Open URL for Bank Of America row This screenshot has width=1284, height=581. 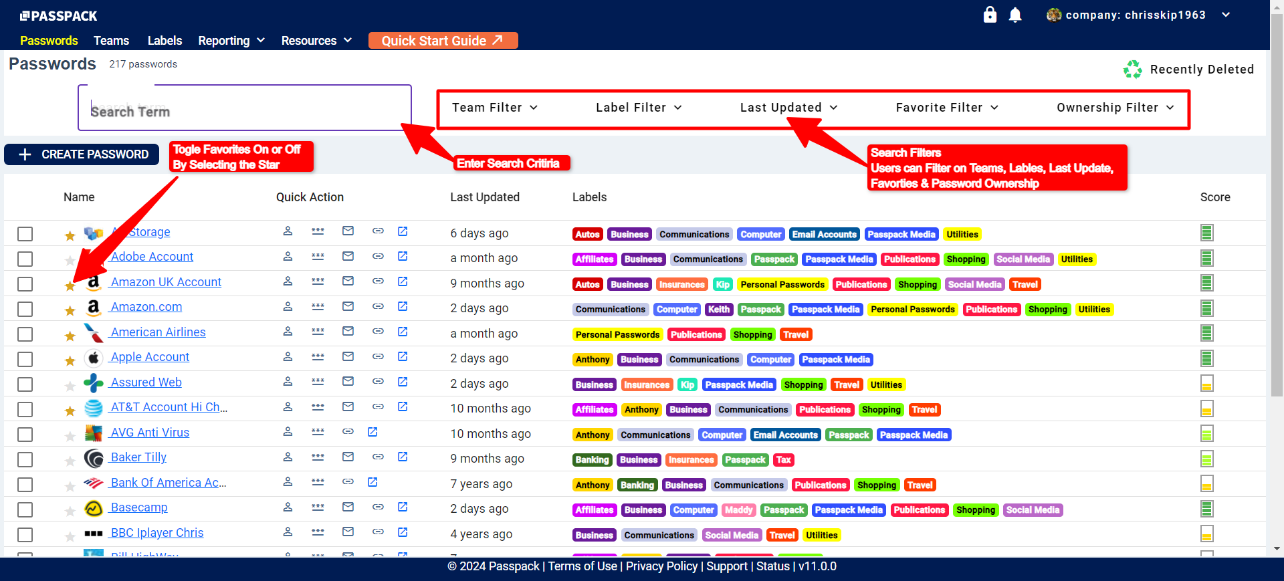point(372,481)
